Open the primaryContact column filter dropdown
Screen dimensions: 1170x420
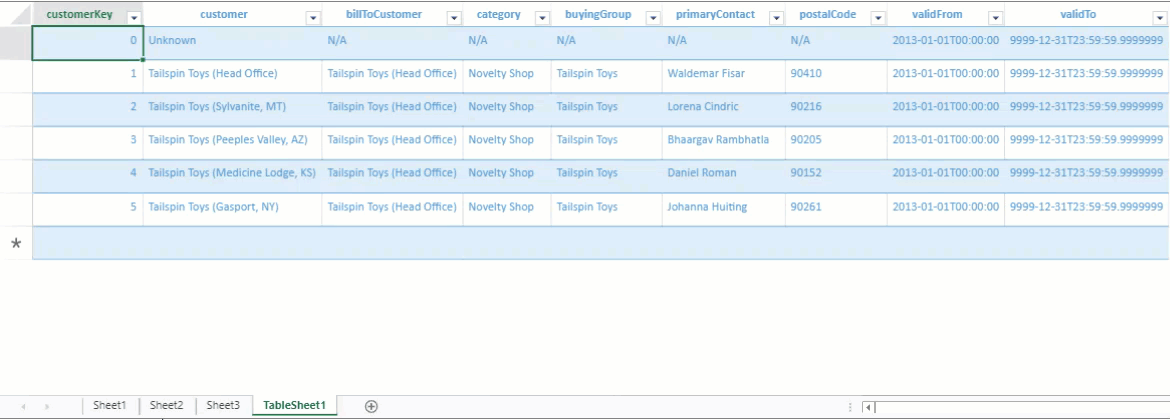pyautogui.click(x=776, y=19)
